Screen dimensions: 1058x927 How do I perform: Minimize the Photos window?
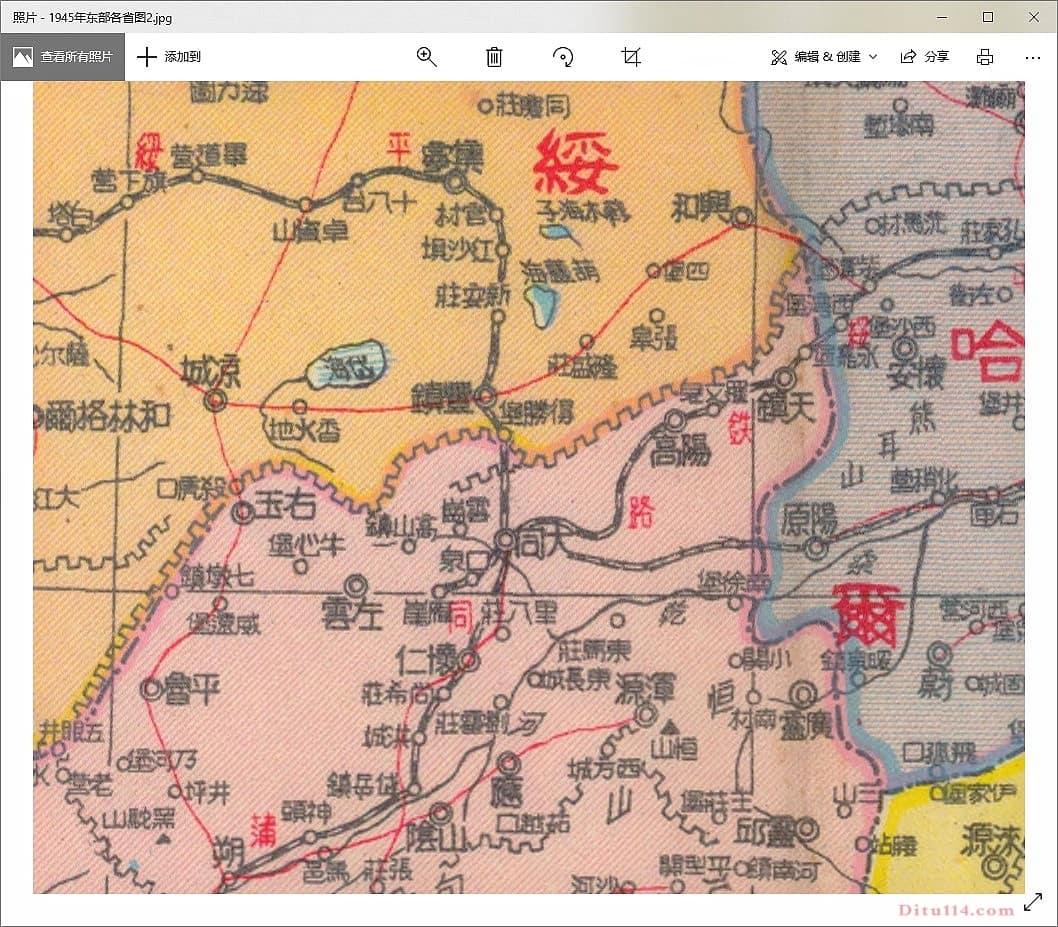[941, 17]
